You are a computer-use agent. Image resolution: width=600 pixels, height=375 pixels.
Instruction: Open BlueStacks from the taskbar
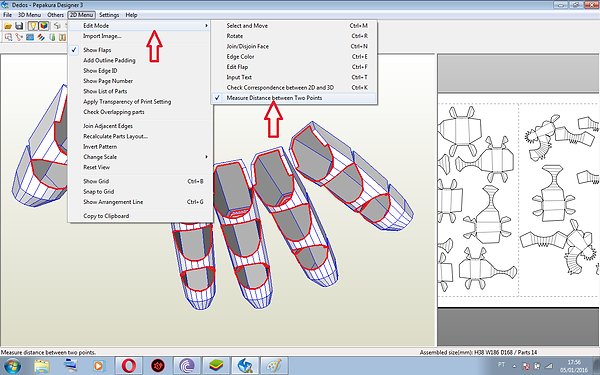pyautogui.click(x=216, y=366)
